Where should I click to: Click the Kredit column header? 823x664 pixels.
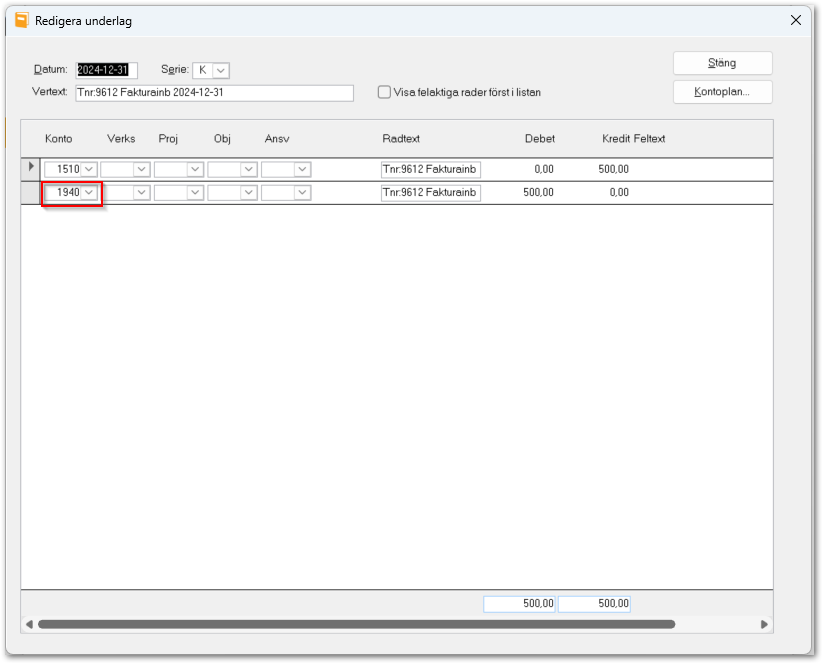coord(616,139)
